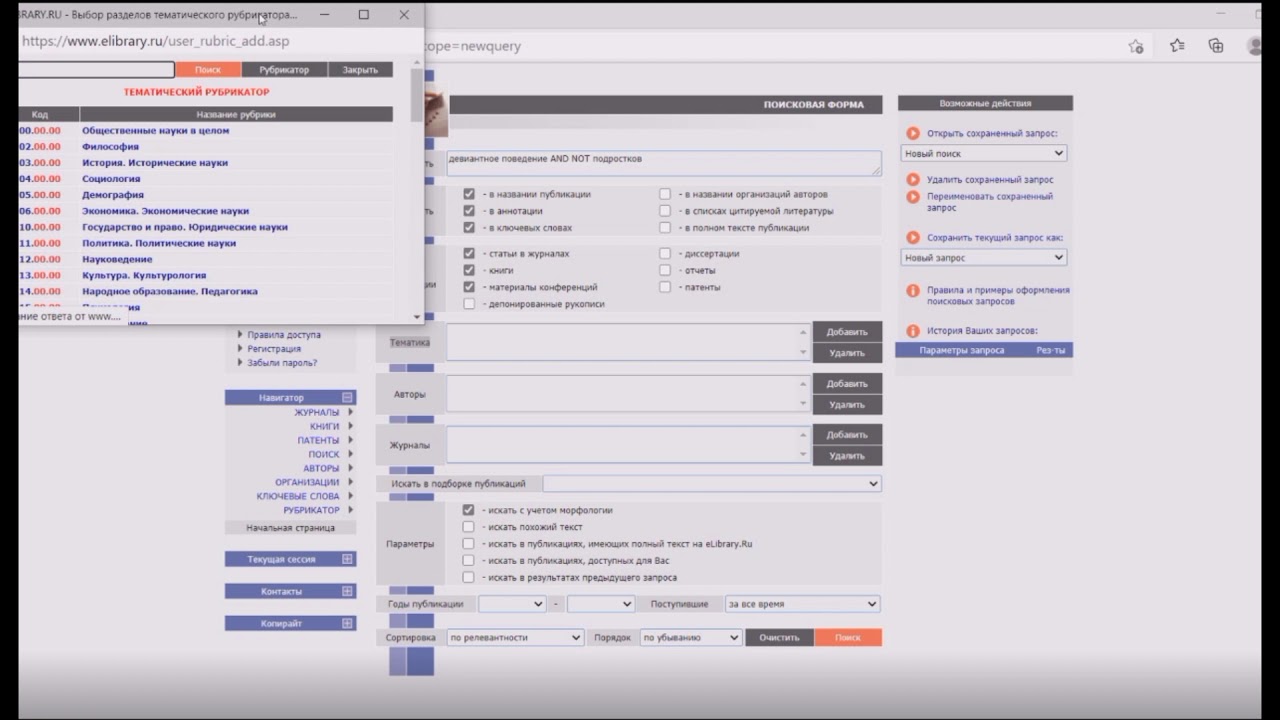Click arrow icon next to ОРГАНИЗАЦИИ
The height and width of the screenshot is (720, 1280).
[x=350, y=482]
